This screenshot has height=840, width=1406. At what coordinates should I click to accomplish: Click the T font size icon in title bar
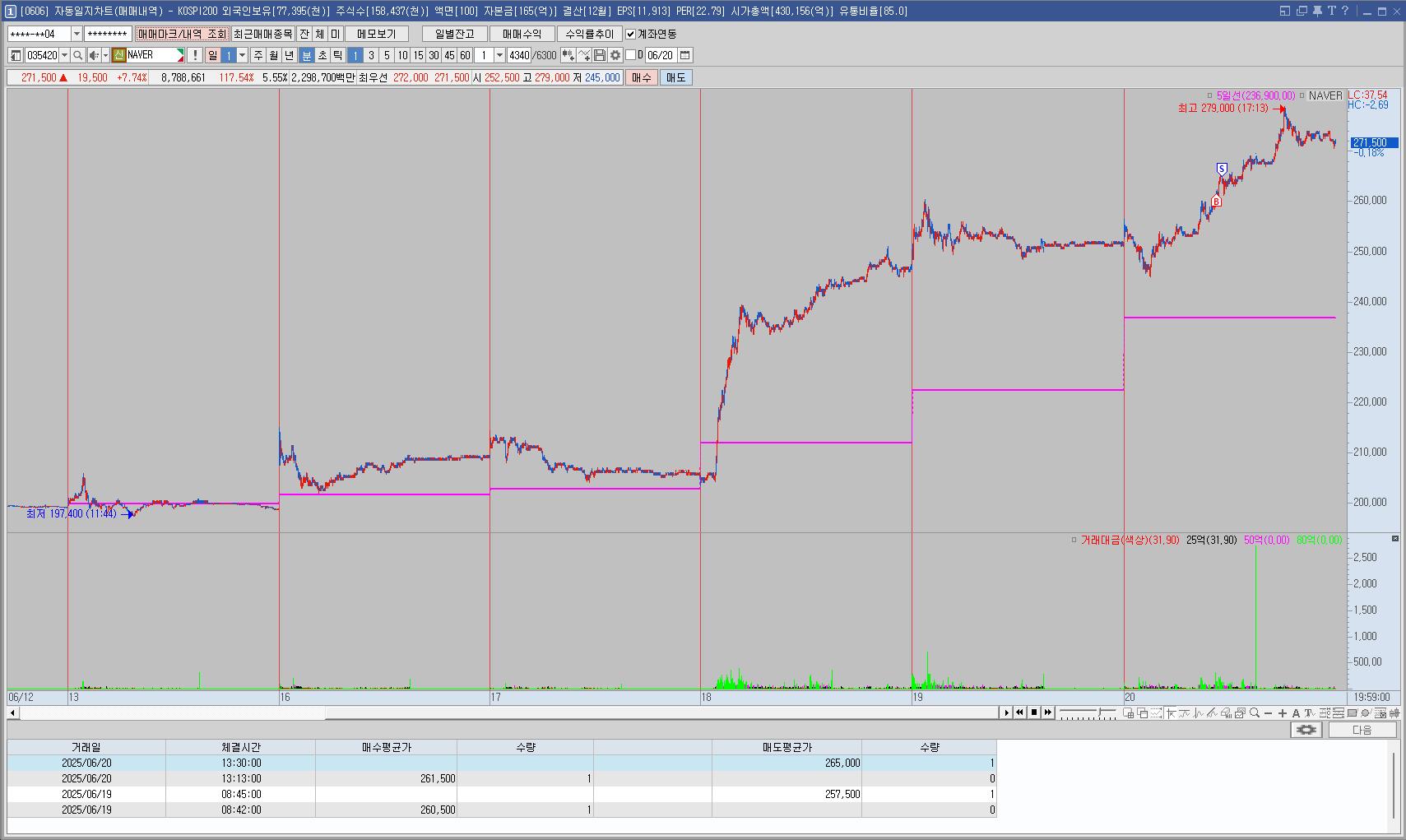pos(1331,11)
